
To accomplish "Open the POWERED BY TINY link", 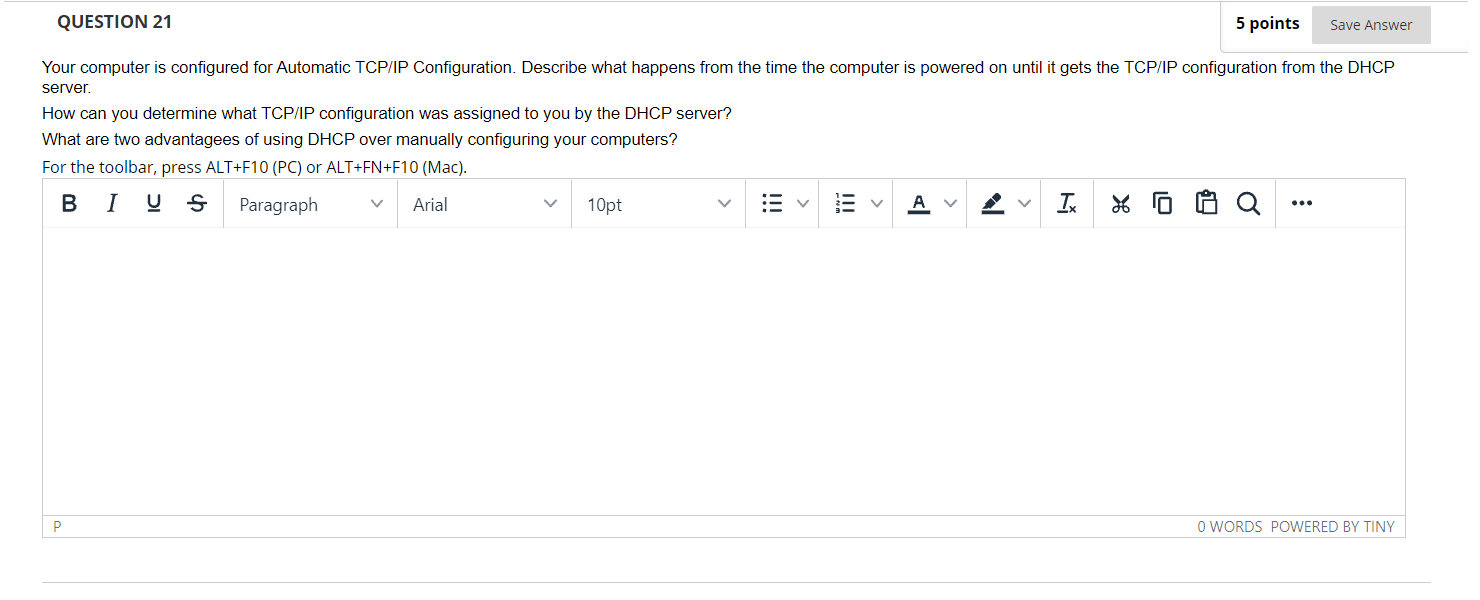I will pos(1332,527).
